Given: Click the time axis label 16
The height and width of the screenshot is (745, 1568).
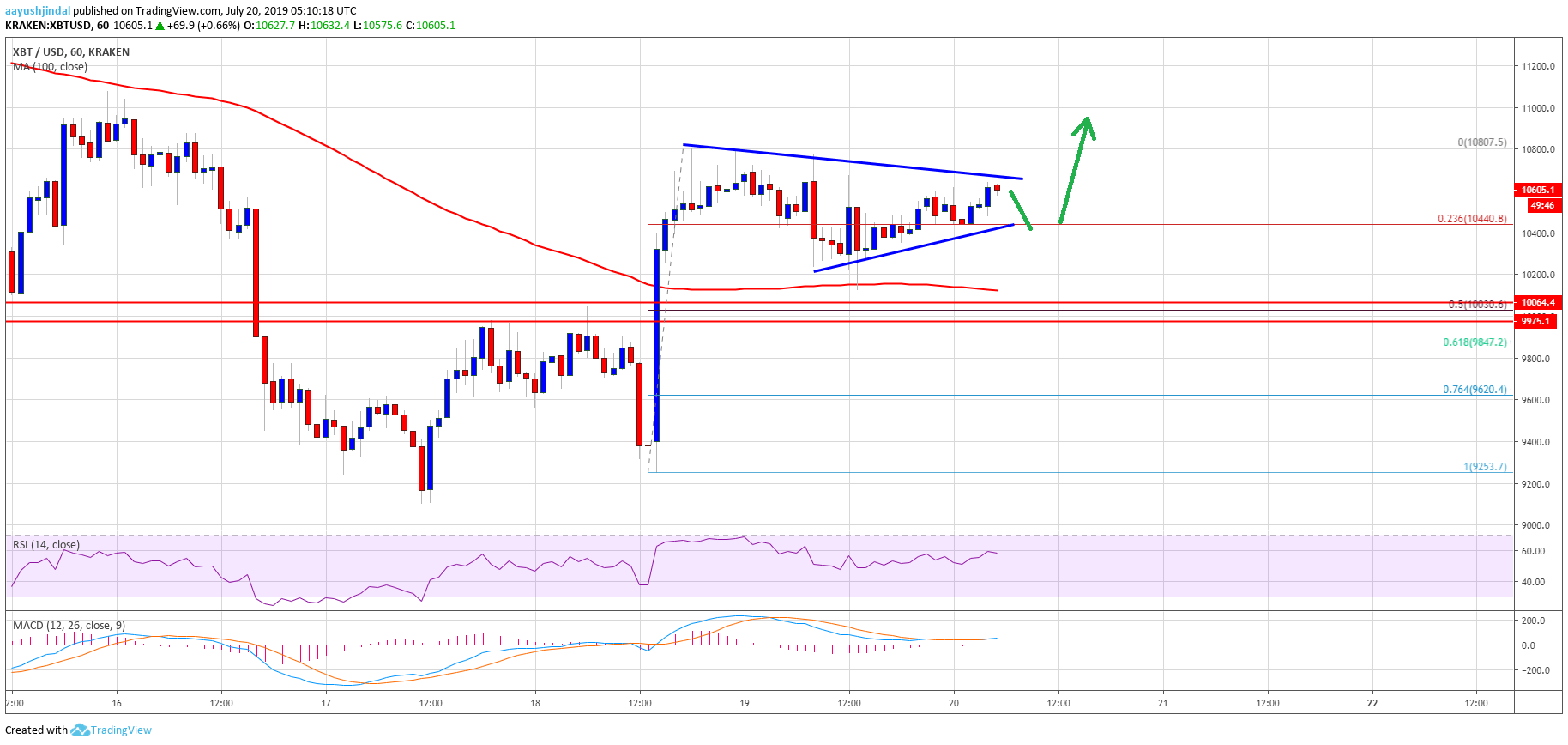Looking at the screenshot, I should [117, 703].
